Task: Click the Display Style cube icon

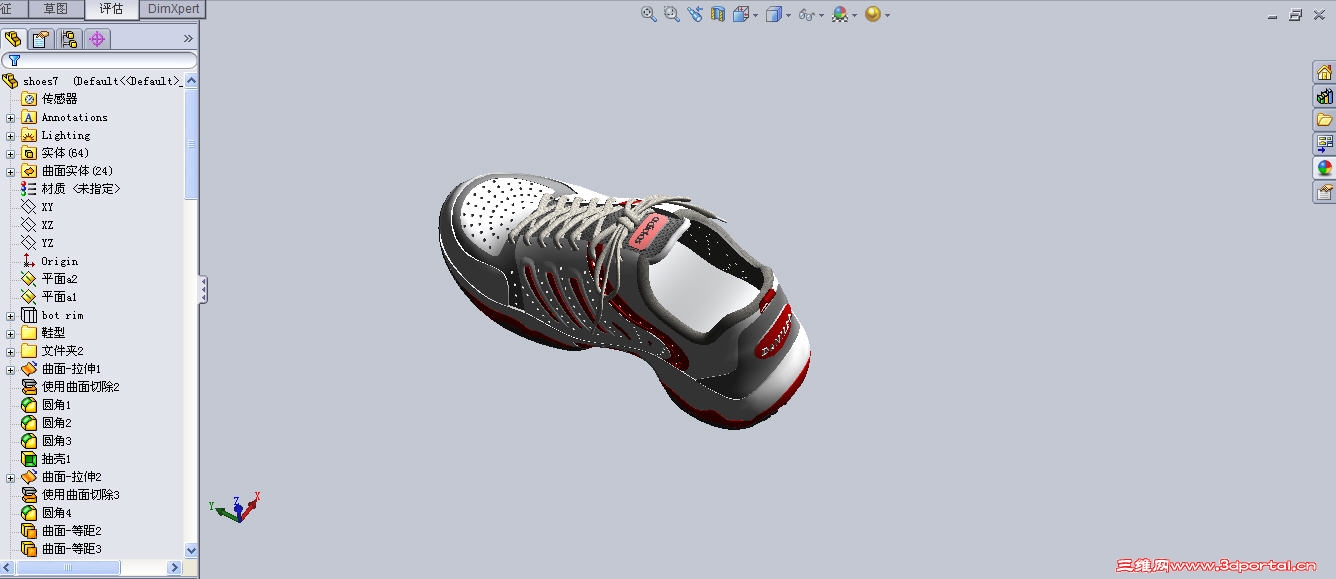Action: (774, 14)
